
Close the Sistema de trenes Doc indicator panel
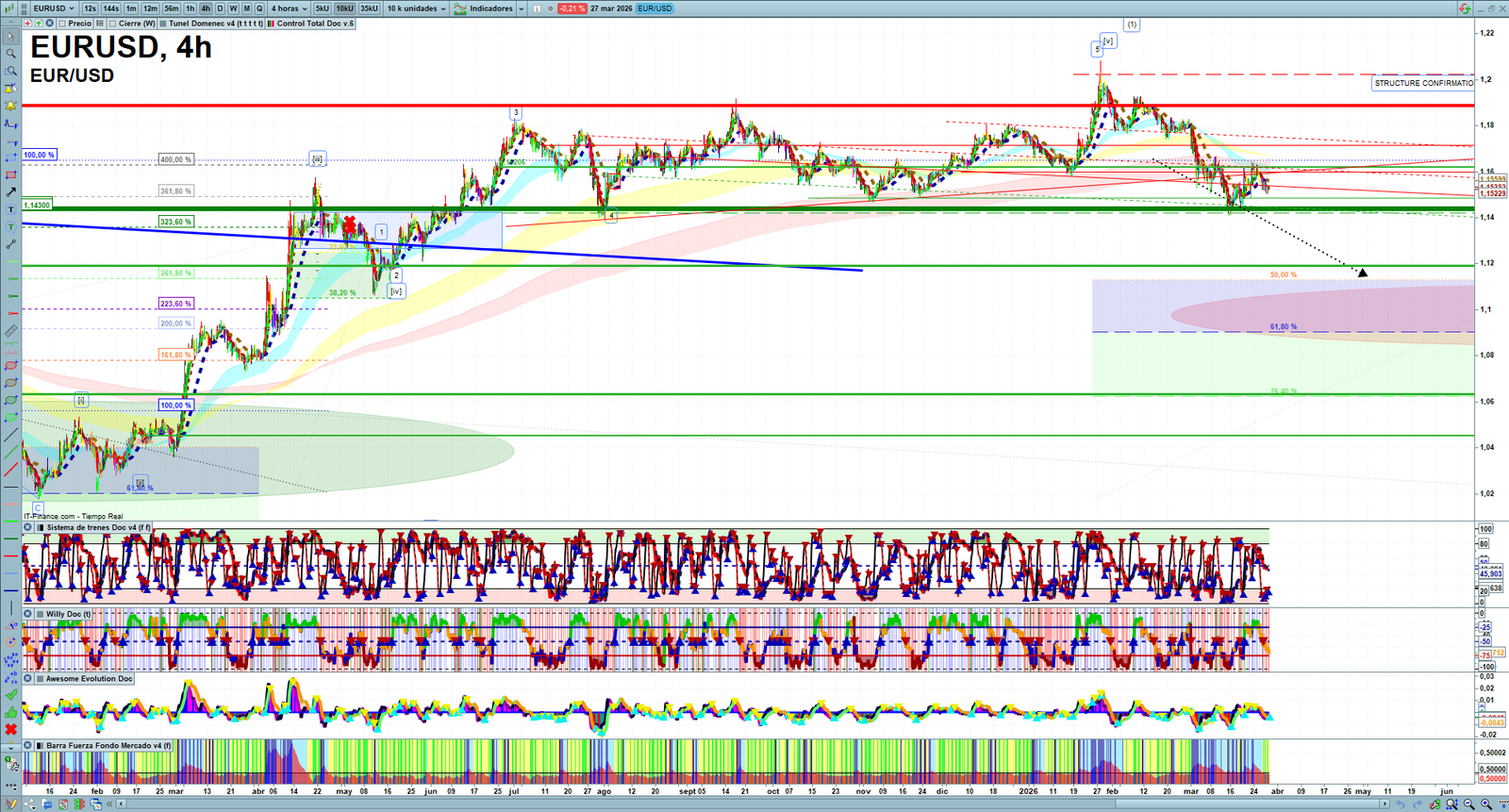pyautogui.click(x=28, y=528)
